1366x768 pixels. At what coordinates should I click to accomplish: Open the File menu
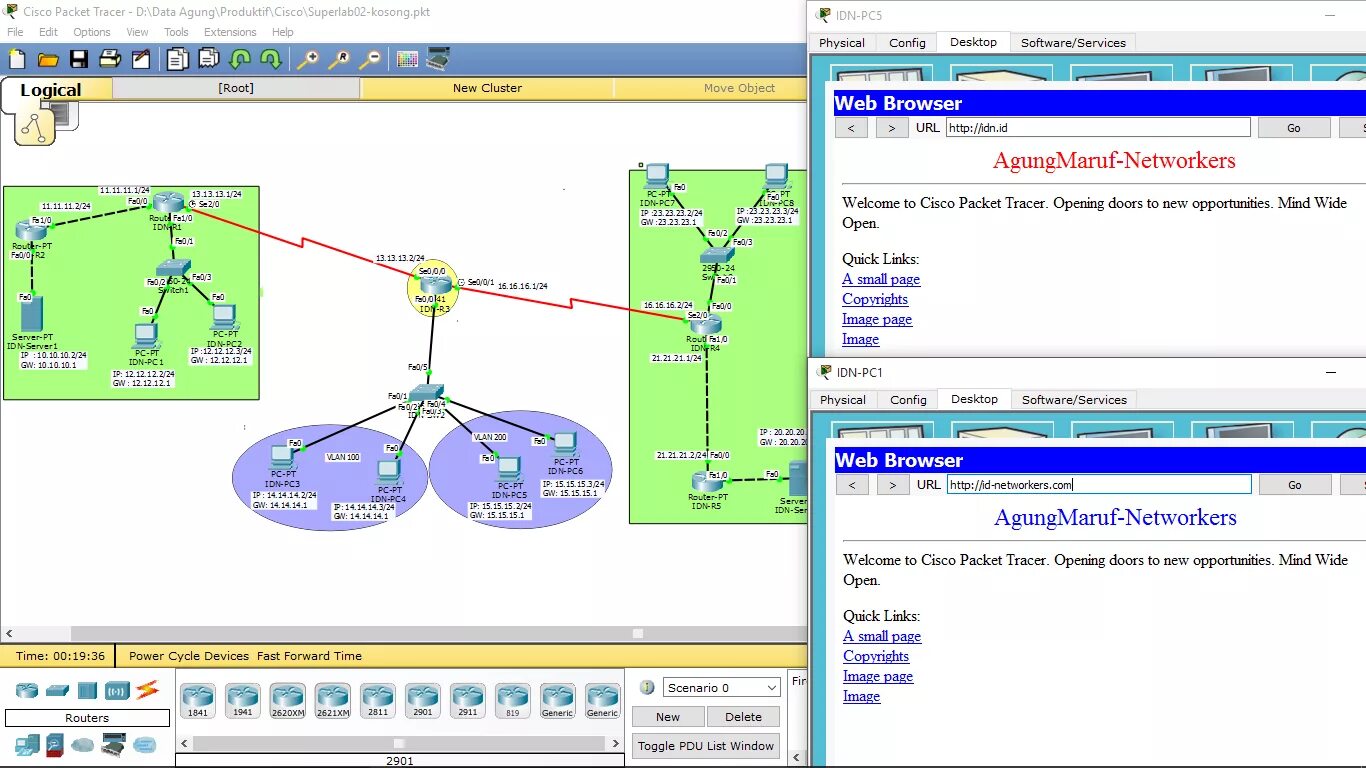click(x=15, y=32)
